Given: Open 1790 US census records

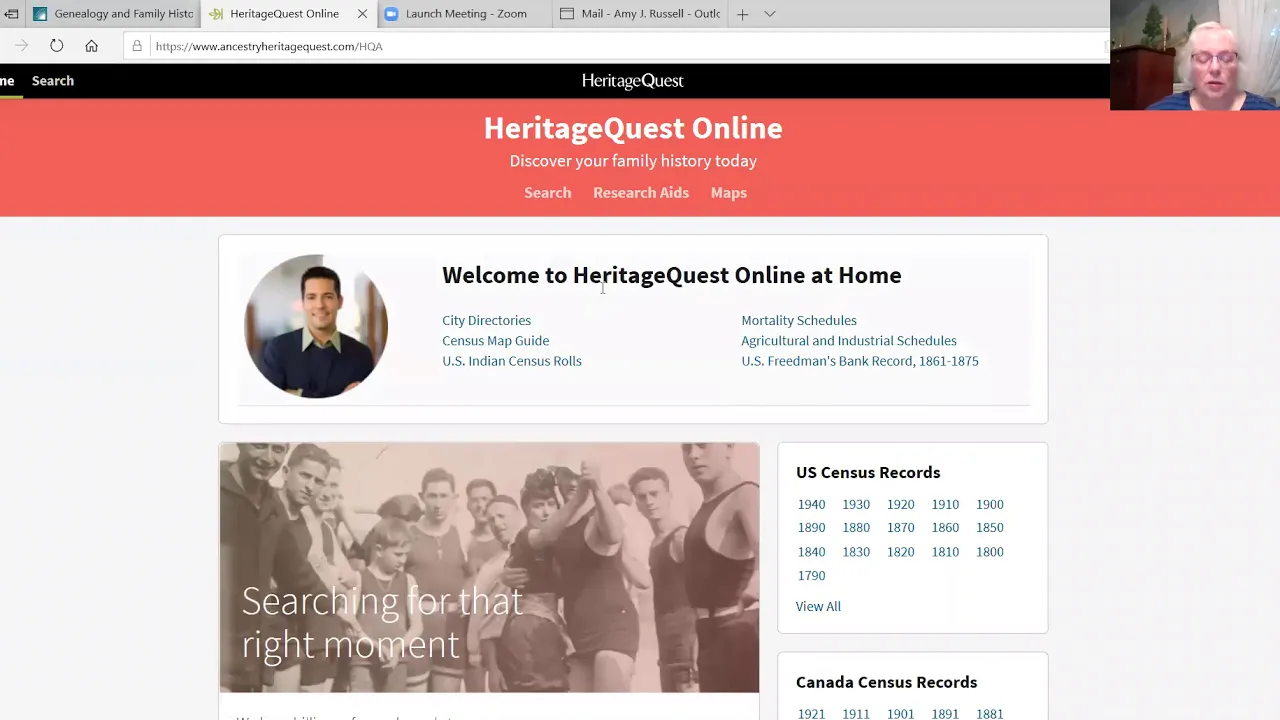Looking at the screenshot, I should (x=812, y=576).
